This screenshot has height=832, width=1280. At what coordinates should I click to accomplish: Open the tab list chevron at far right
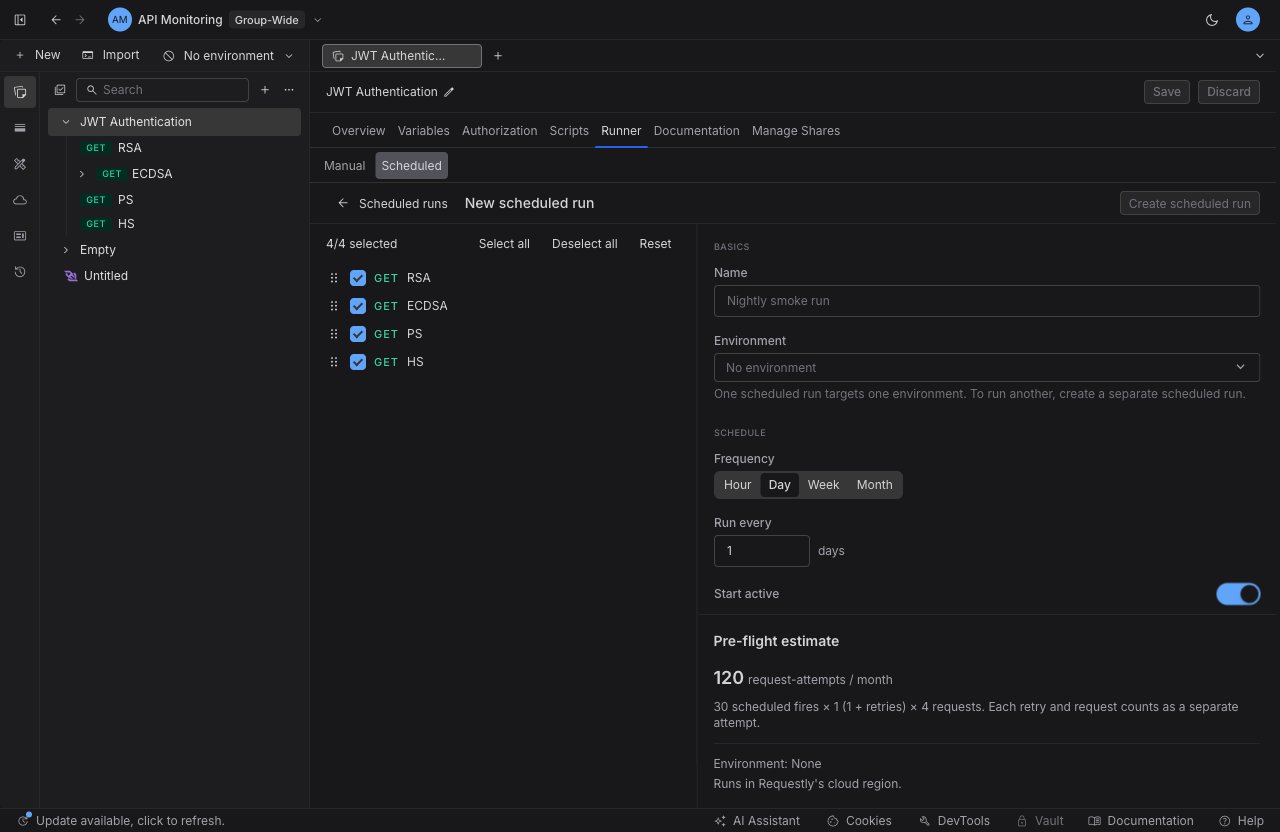[1259, 56]
